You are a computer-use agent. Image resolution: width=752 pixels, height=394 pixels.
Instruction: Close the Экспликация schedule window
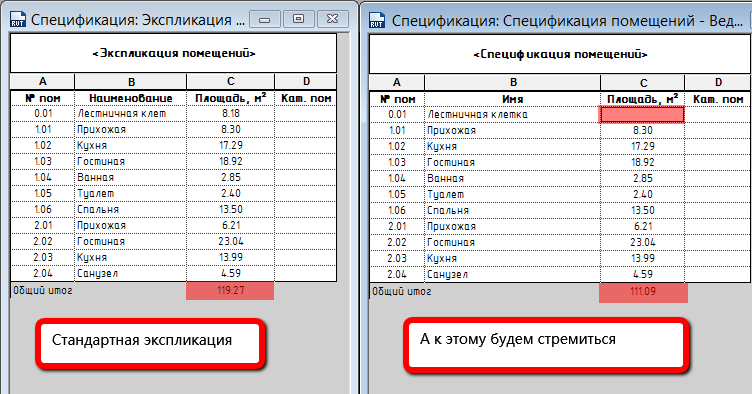[332, 19]
